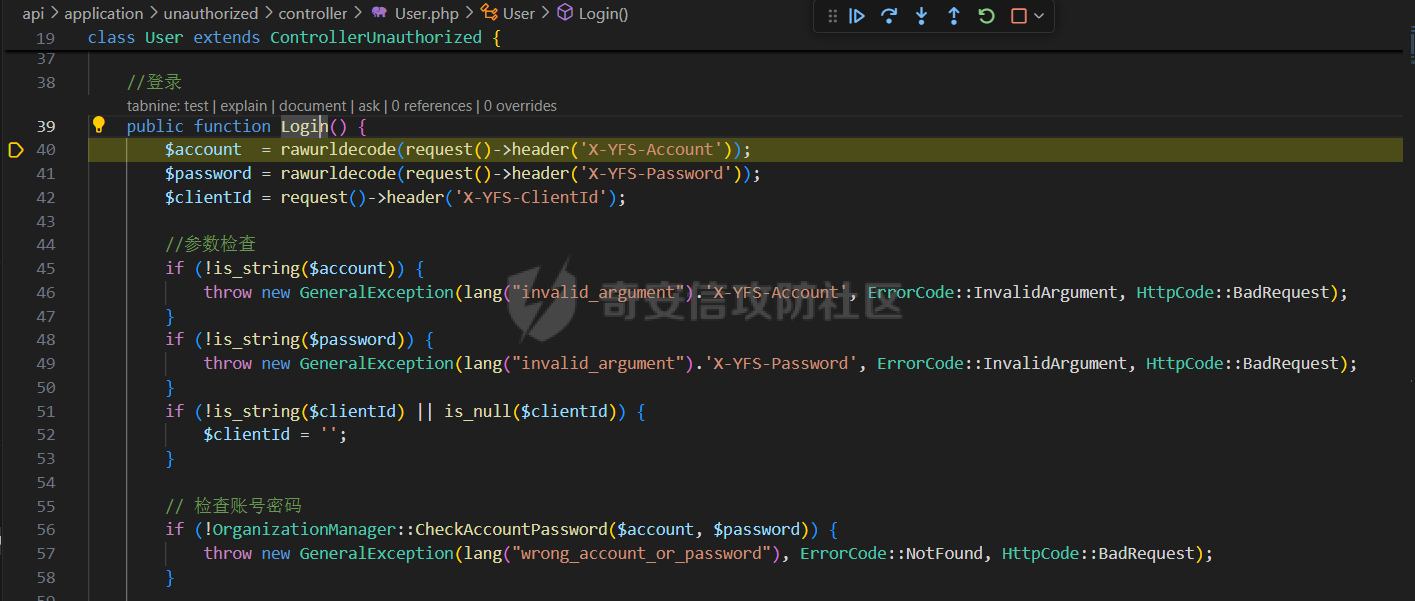Open the 'api' breadcrumb segment
This screenshot has width=1415, height=601.
pyautogui.click(x=33, y=13)
